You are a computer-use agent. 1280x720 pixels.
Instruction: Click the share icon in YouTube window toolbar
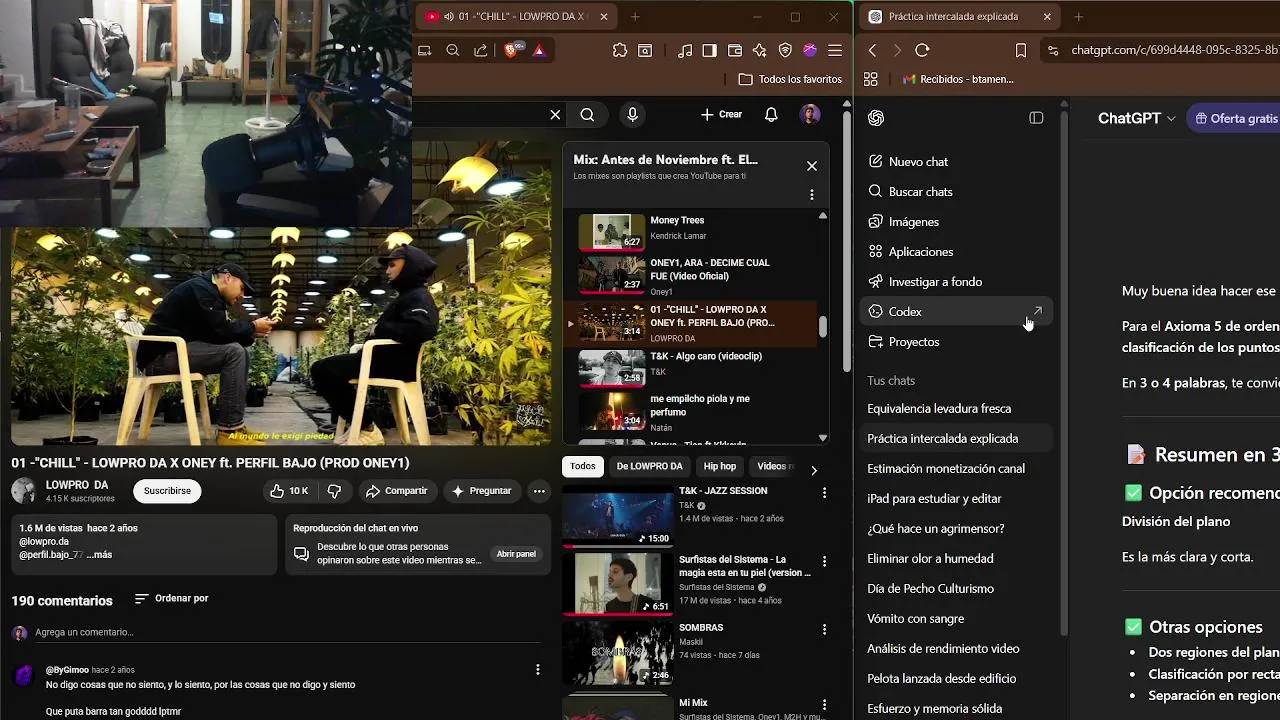[x=481, y=50]
